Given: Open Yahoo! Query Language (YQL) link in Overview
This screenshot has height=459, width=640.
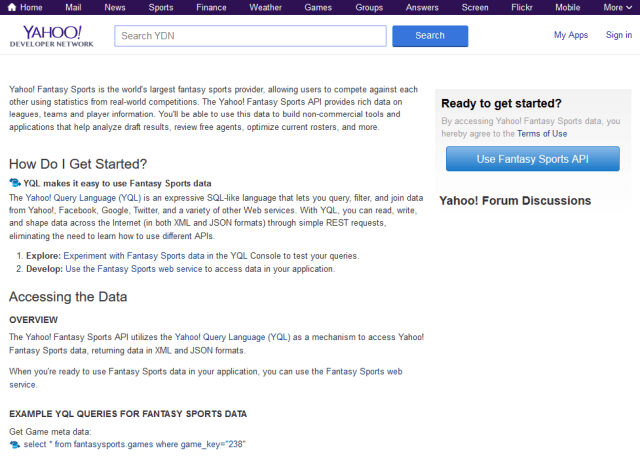Looking at the screenshot, I should click(x=232, y=337).
